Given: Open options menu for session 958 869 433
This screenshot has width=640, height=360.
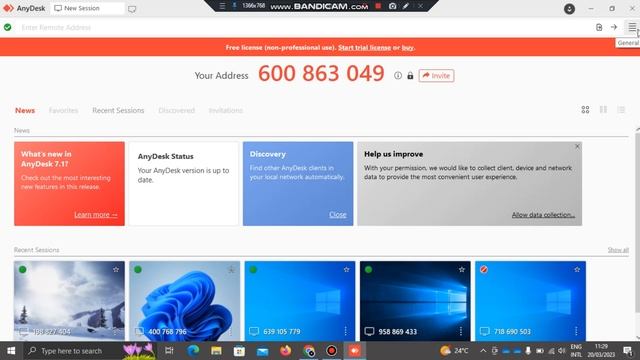Looking at the screenshot, I should pos(461,331).
